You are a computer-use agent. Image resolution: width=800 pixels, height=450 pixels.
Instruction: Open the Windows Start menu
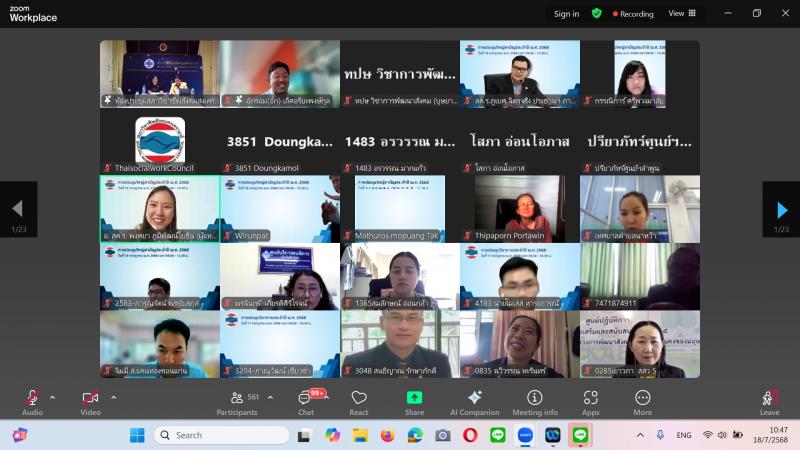point(137,435)
